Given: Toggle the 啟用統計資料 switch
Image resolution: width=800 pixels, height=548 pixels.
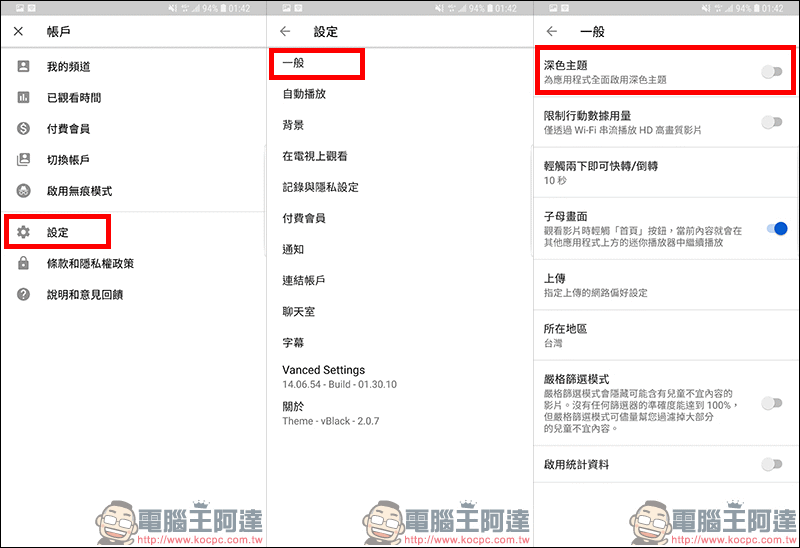Looking at the screenshot, I should tap(771, 464).
